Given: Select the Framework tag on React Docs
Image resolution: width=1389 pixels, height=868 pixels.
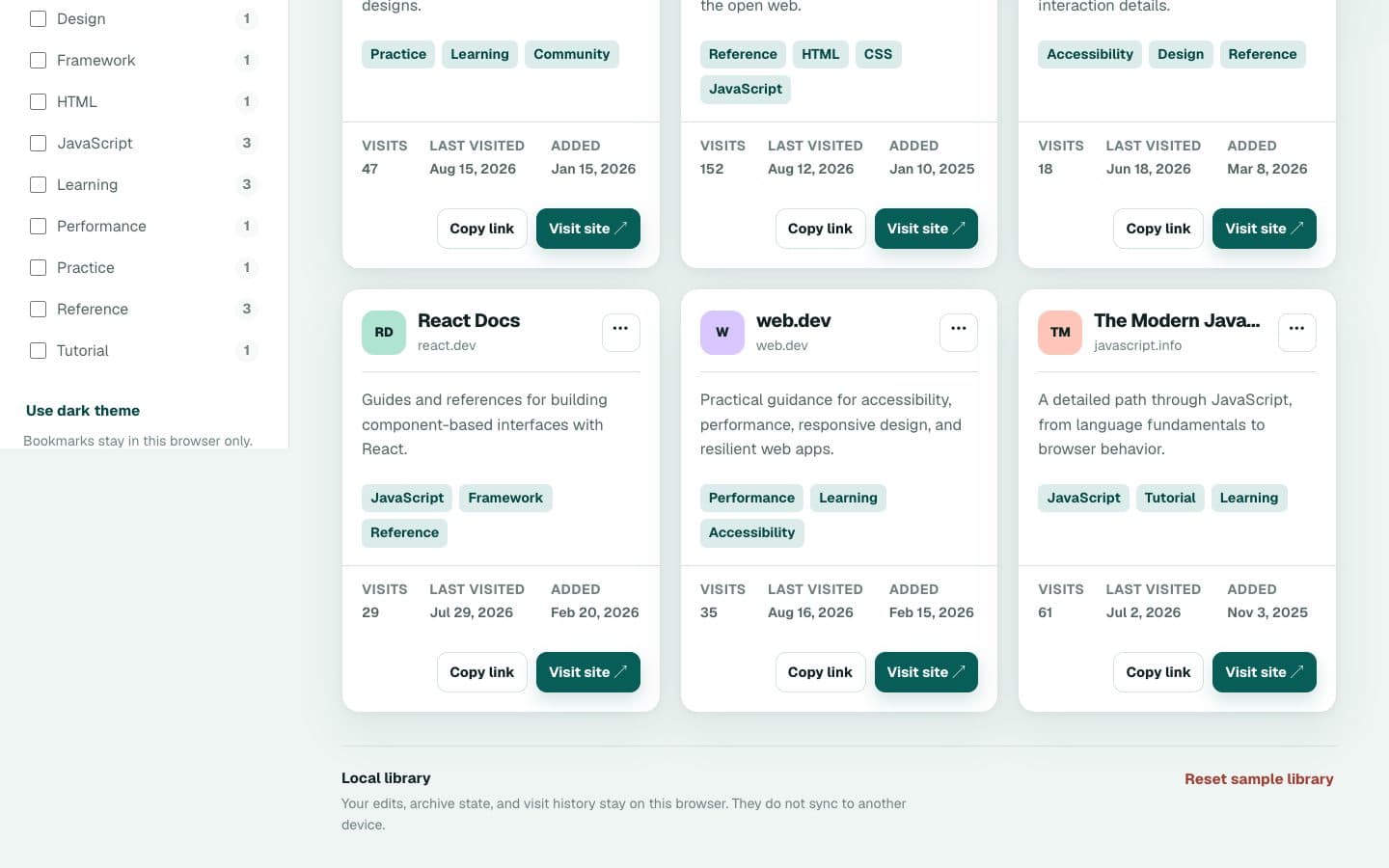Looking at the screenshot, I should (505, 498).
